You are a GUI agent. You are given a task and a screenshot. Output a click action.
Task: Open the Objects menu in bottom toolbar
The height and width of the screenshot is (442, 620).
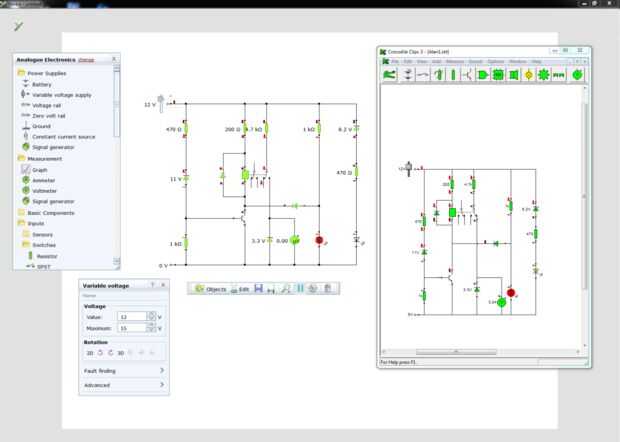pos(211,289)
